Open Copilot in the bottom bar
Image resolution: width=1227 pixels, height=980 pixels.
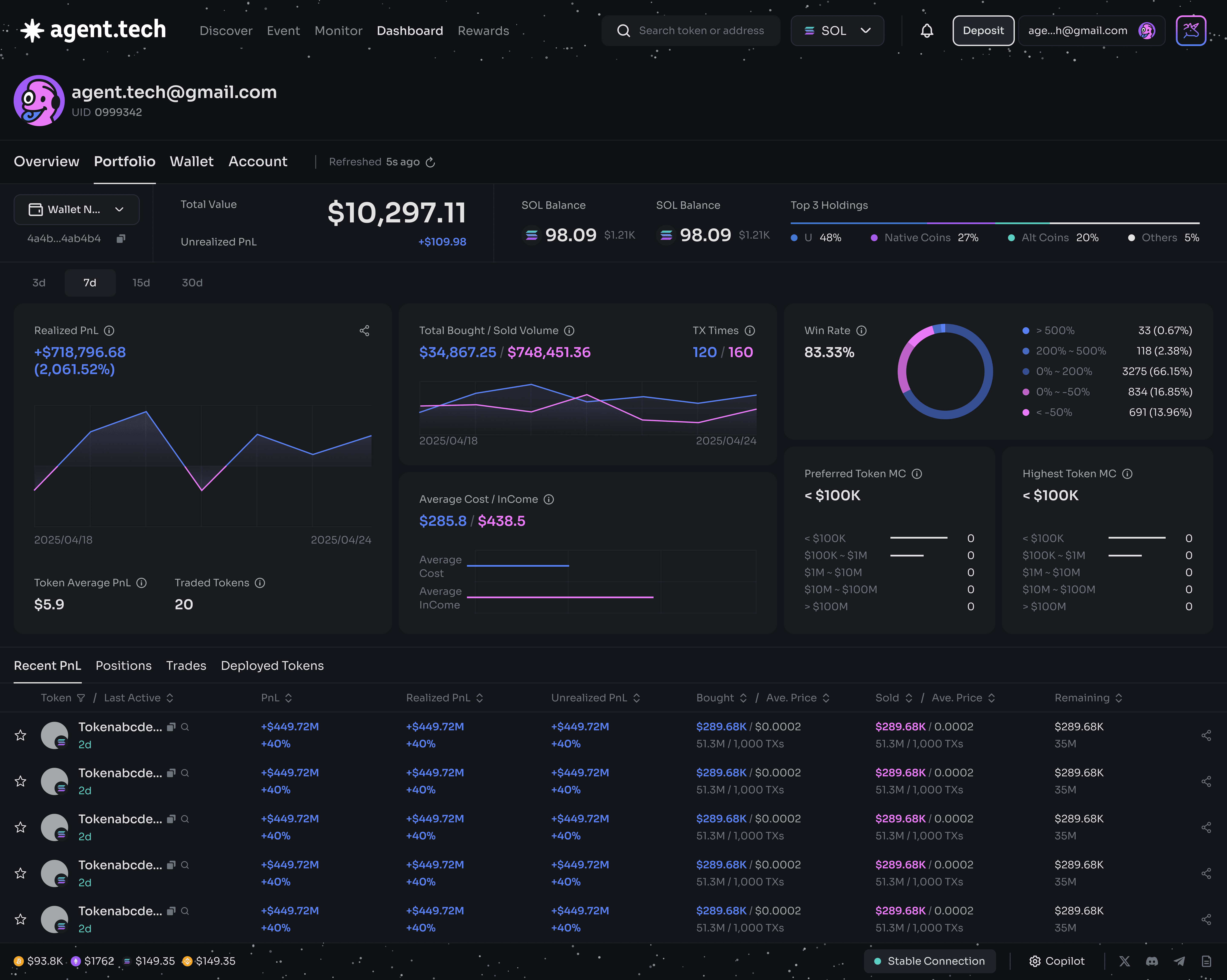click(1057, 961)
